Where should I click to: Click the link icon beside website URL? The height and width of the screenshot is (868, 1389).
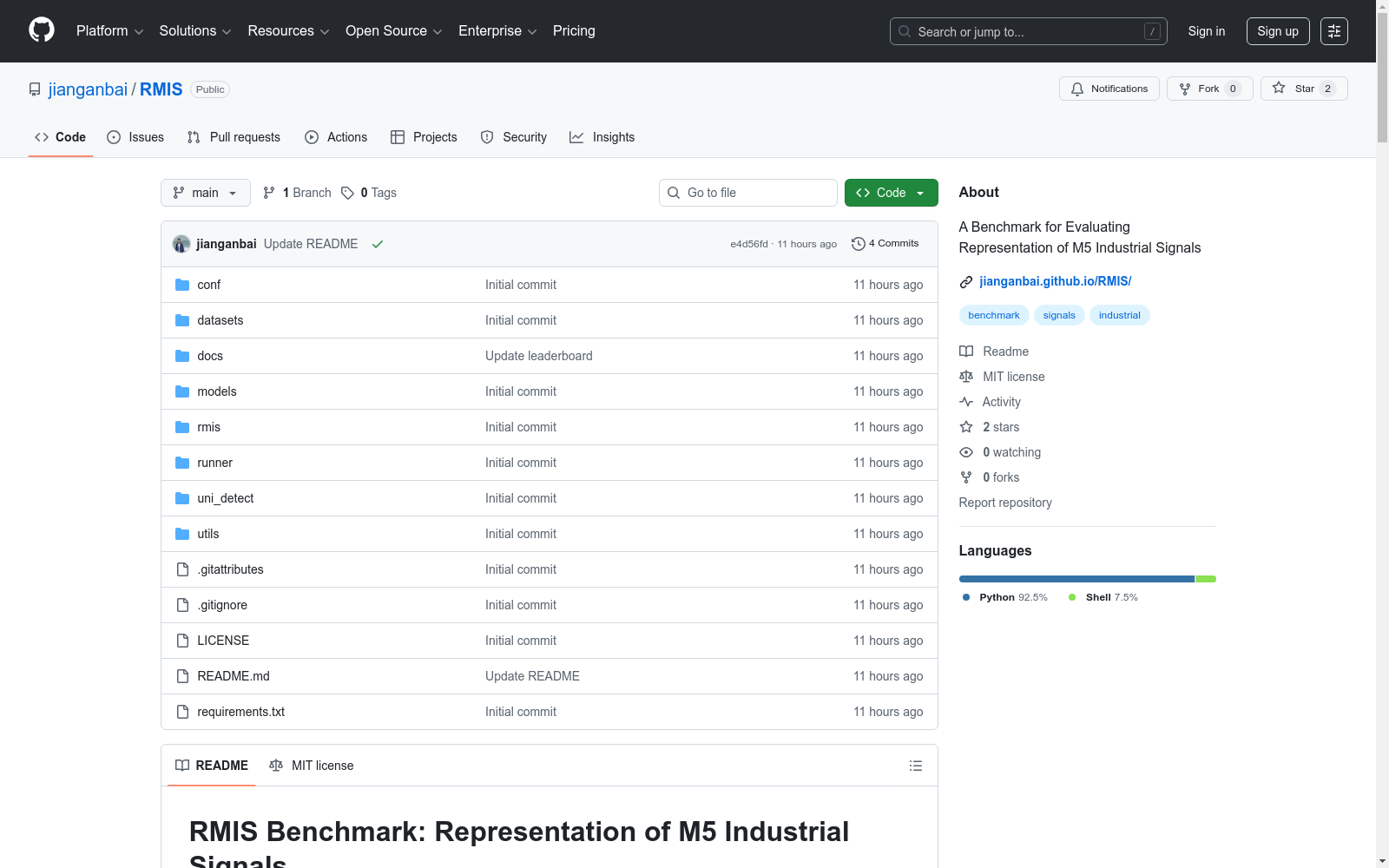tap(966, 281)
